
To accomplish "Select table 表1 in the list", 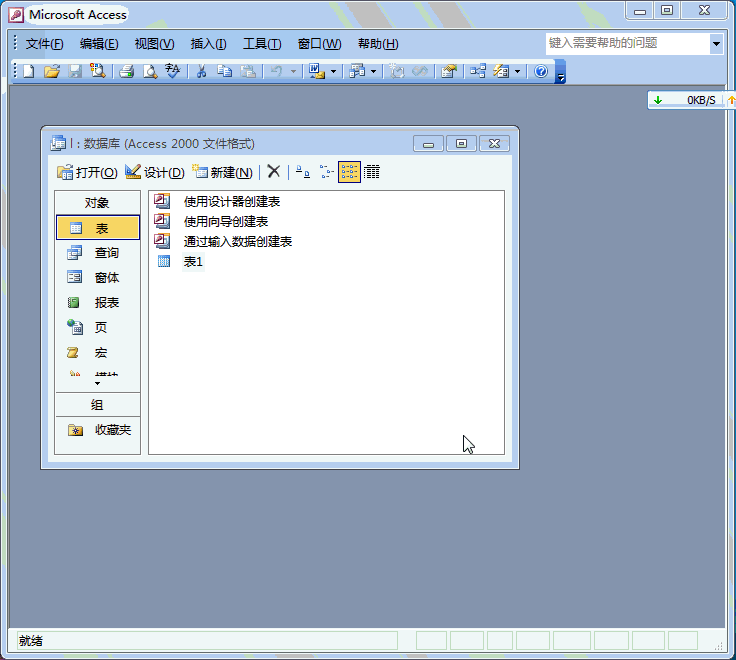I will [193, 261].
